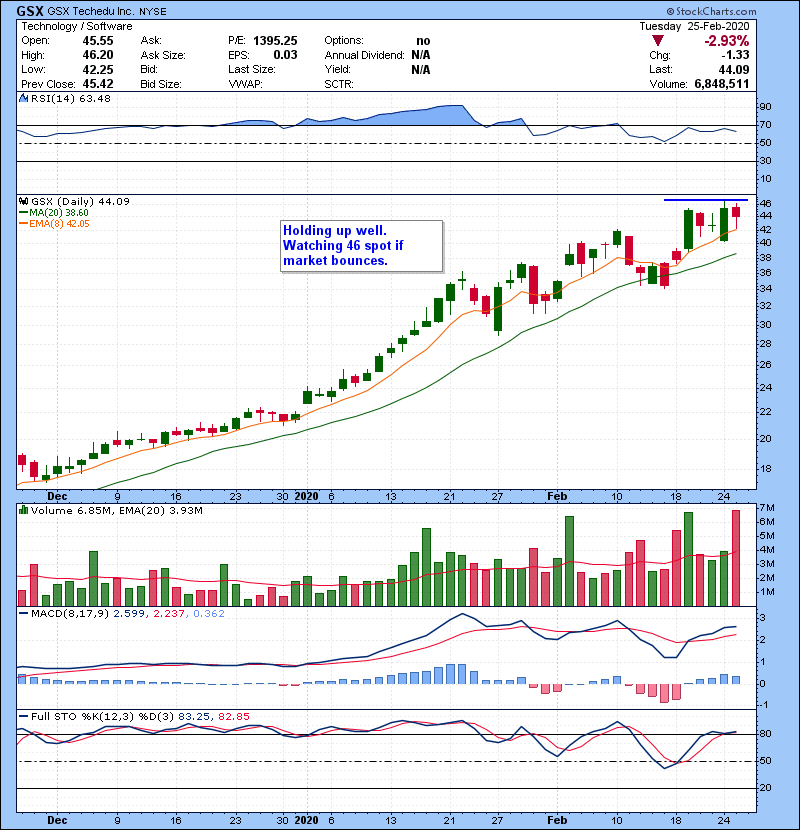Click the RSI indicator area-chart icon

point(23,98)
